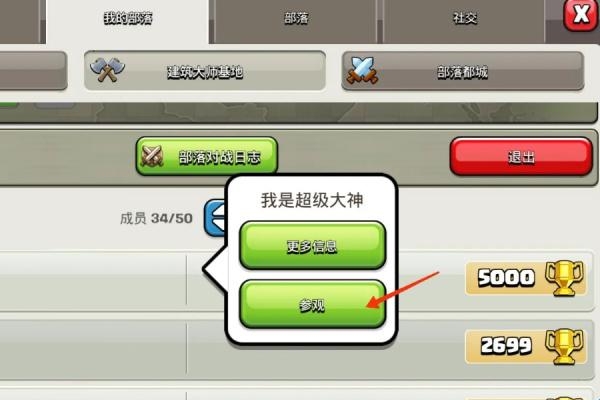Switch to the 我的部落 tab
The height and width of the screenshot is (400, 600).
127,19
